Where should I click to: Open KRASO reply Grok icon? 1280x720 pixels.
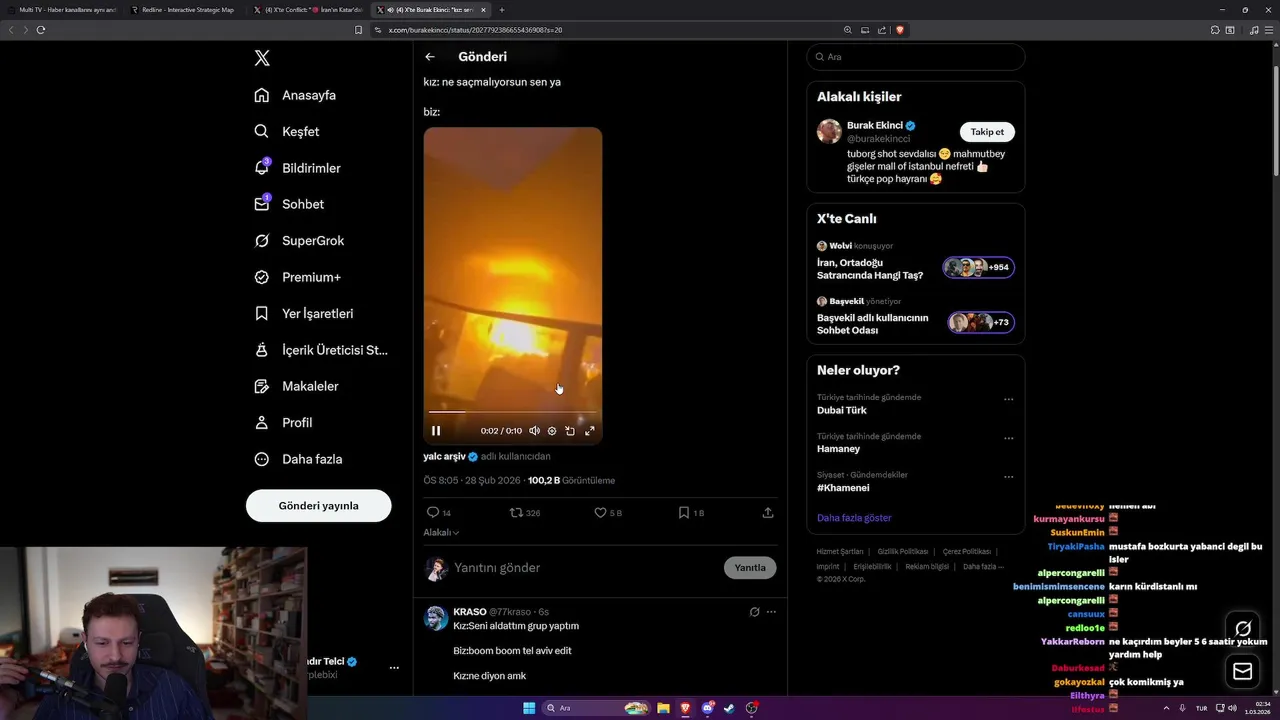click(754, 612)
